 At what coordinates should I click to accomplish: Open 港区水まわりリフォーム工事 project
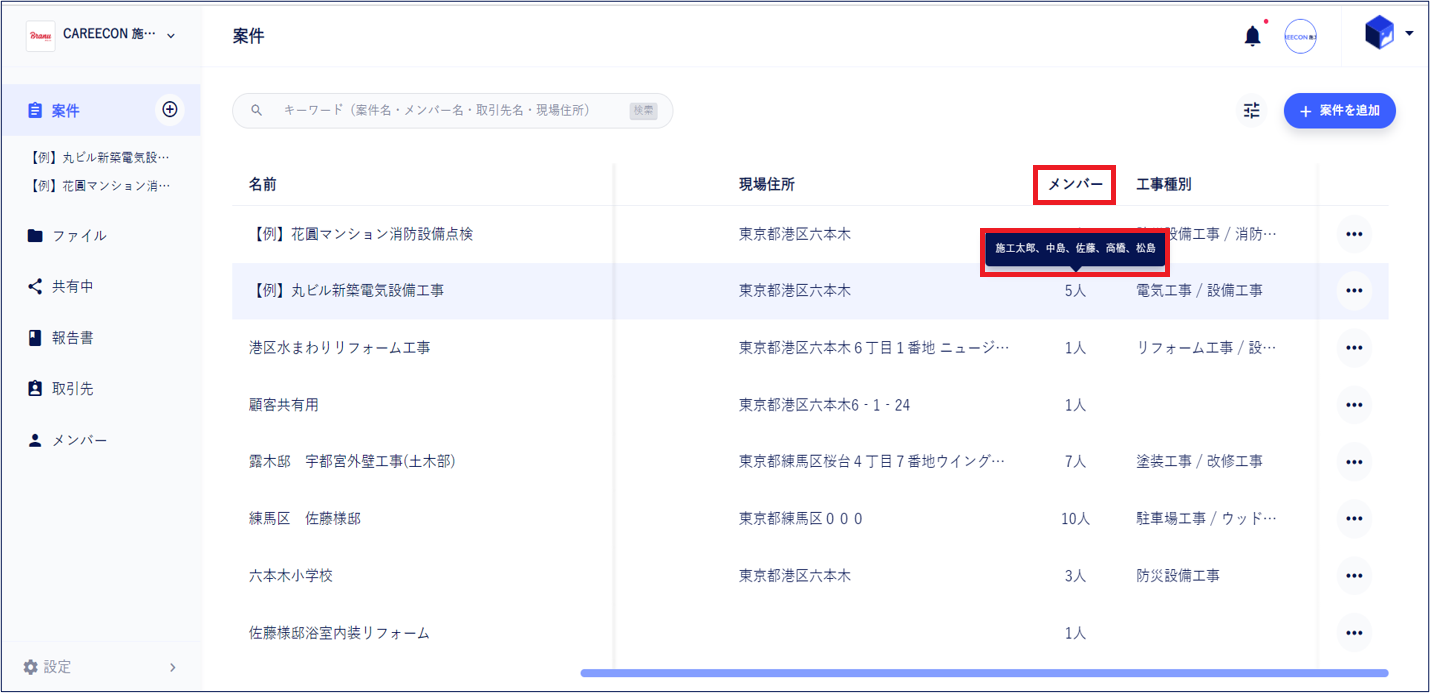coord(340,348)
